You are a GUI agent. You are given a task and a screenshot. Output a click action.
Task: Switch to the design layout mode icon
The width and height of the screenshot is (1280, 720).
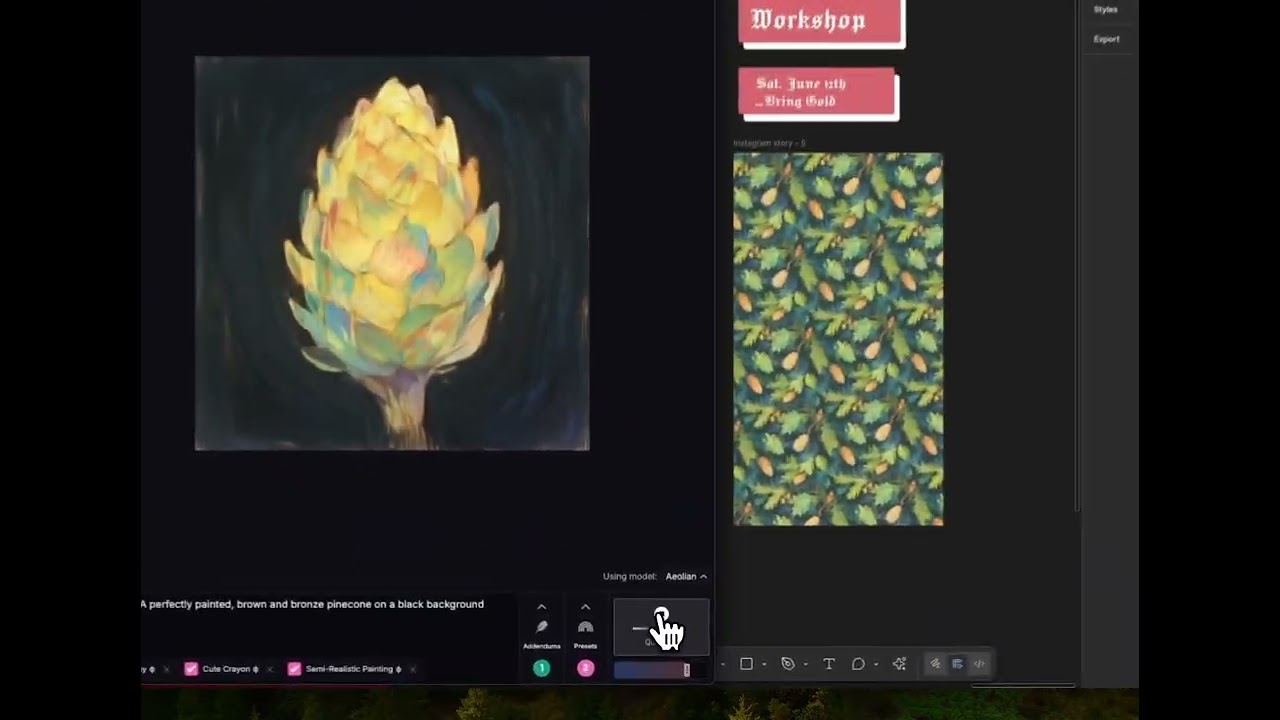click(957, 664)
